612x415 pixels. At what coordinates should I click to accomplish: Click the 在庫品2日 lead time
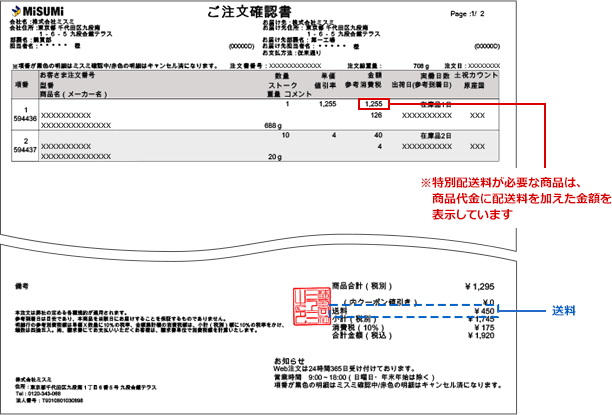[x=436, y=136]
